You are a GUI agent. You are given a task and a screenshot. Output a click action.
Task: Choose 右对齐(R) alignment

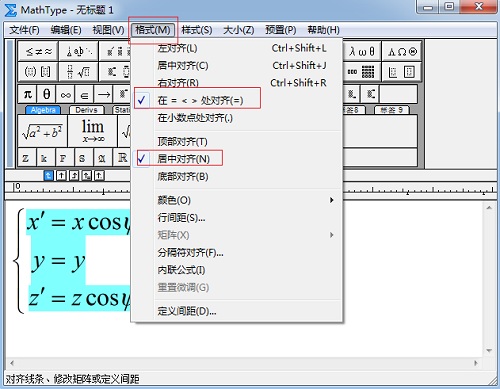(237, 83)
